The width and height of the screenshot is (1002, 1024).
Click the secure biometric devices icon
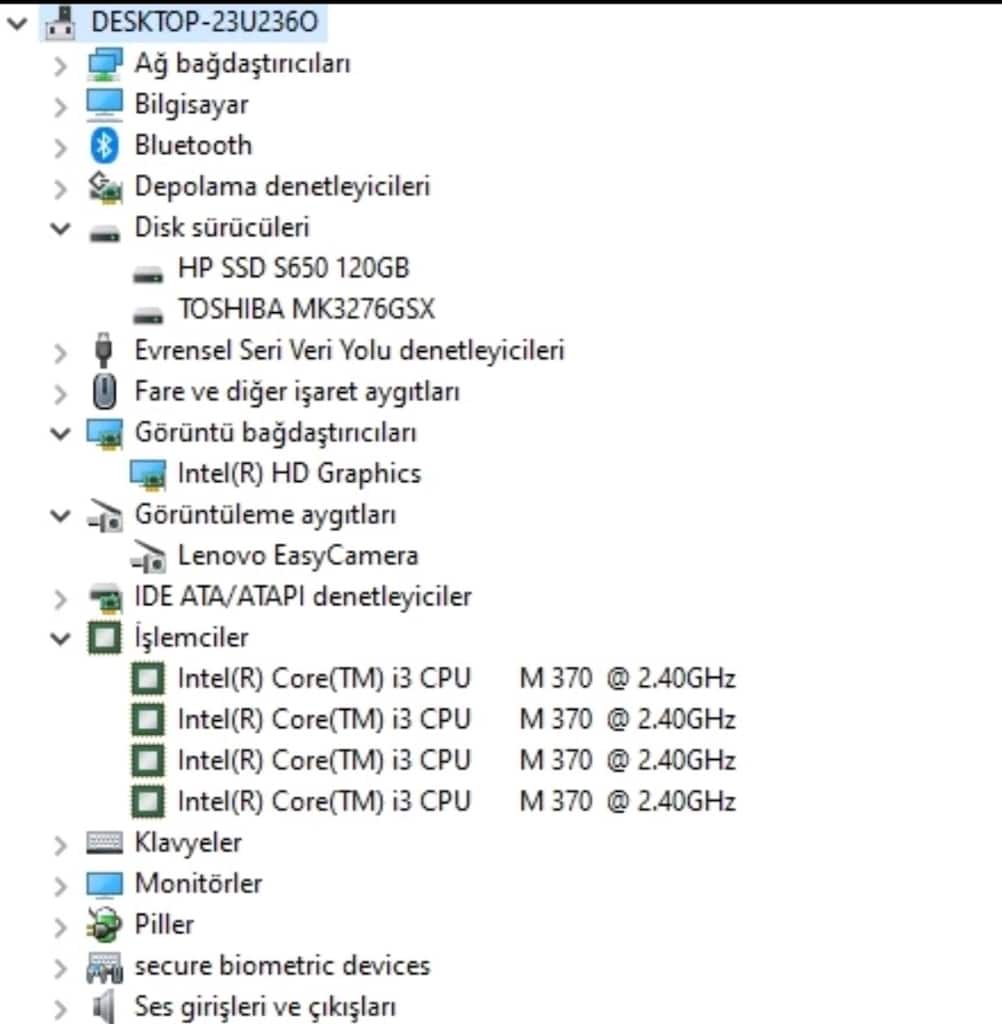tap(105, 967)
